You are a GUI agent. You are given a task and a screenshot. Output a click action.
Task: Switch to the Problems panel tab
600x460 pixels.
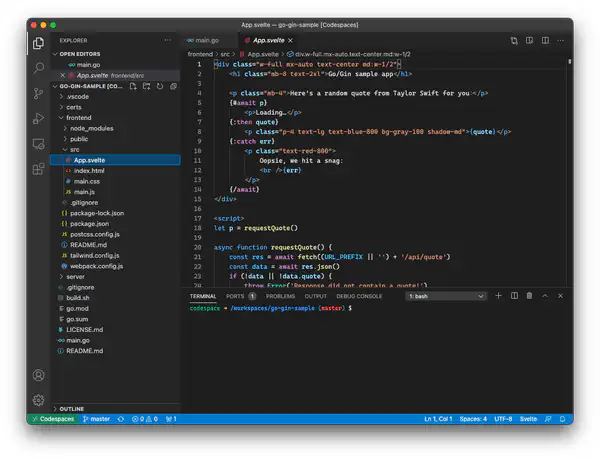tap(280, 296)
